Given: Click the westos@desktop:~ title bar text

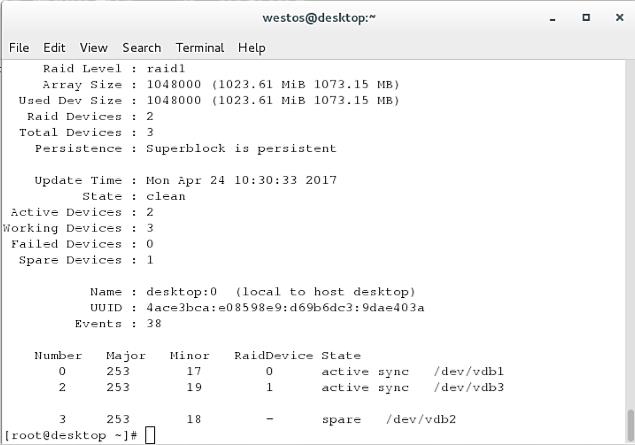Looking at the screenshot, I should point(319,18).
